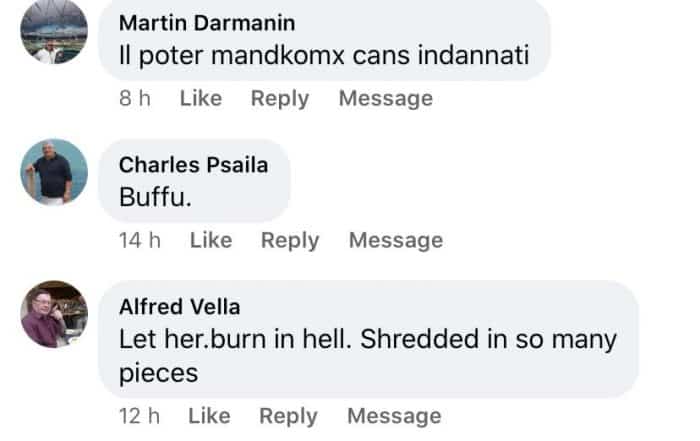The height and width of the screenshot is (441, 700).
Task: Open the 8 h timestamp link
Action: click(133, 98)
